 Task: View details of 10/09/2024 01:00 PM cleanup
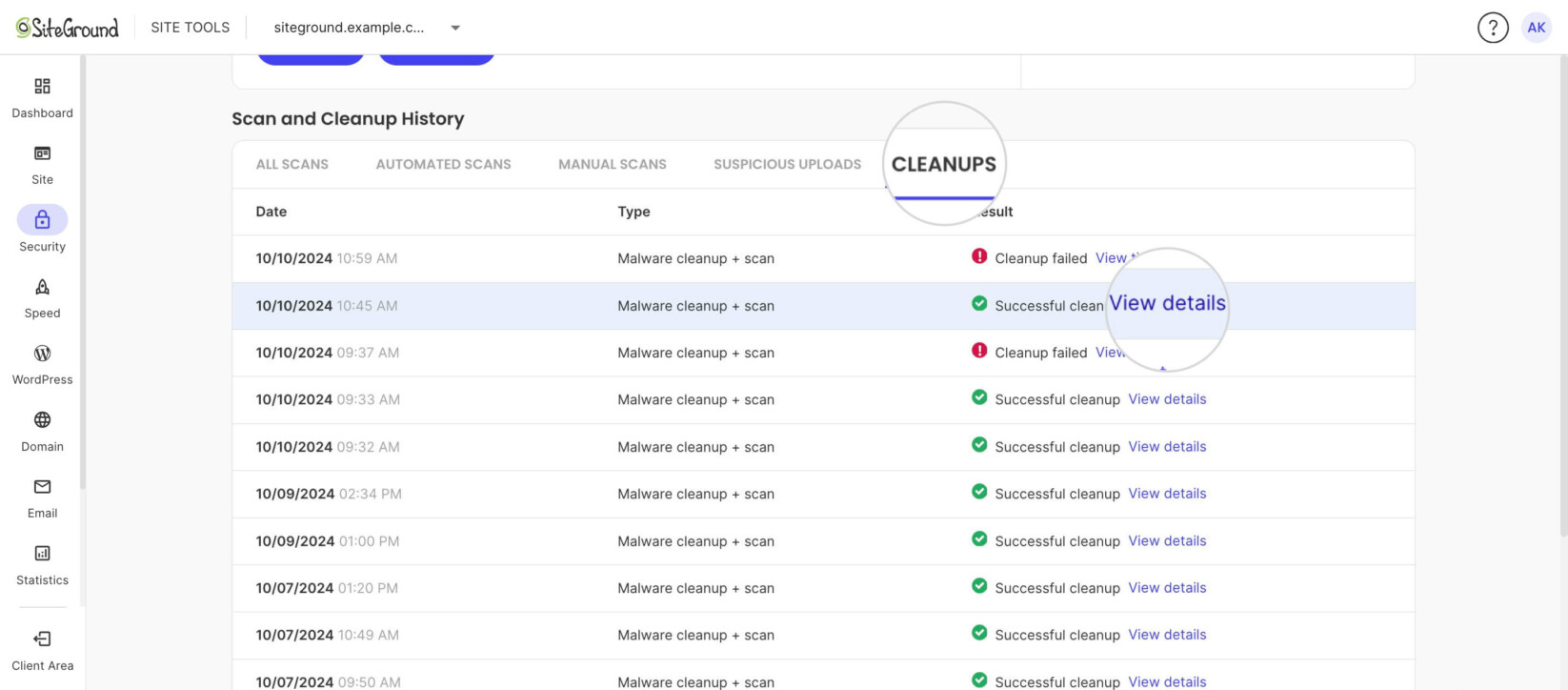[x=1167, y=541]
